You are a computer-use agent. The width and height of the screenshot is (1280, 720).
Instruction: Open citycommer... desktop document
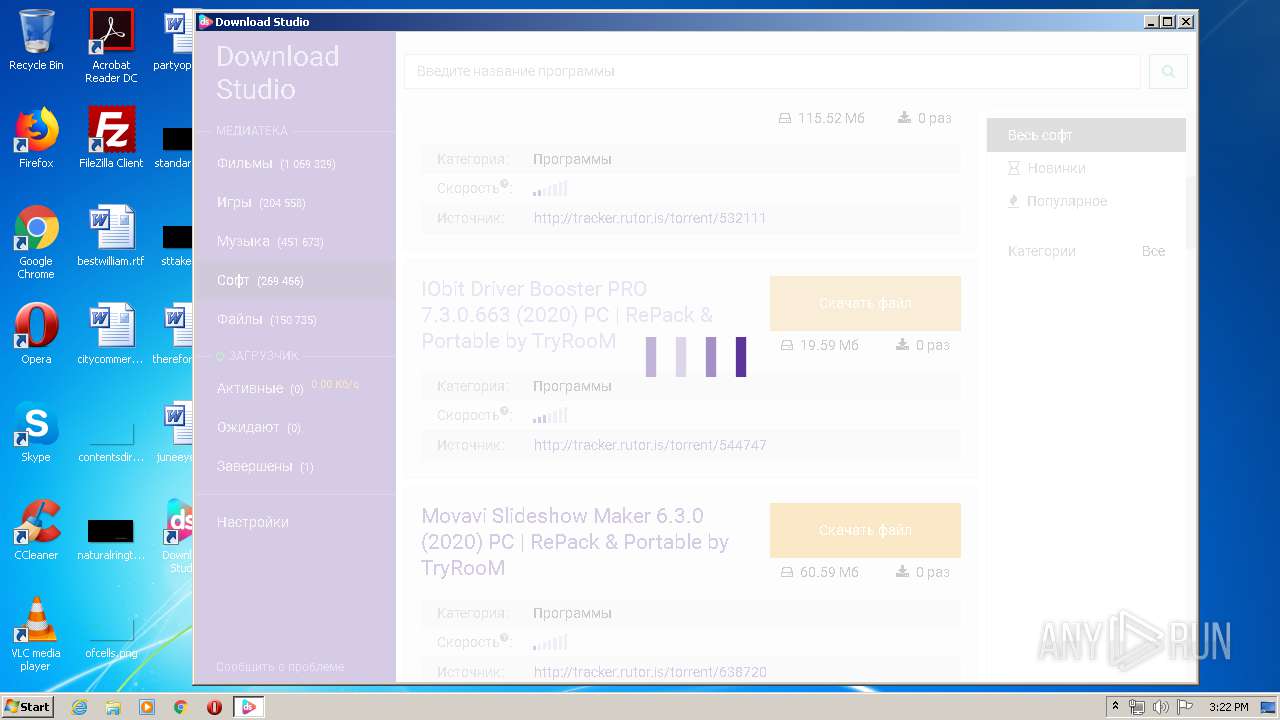(x=111, y=334)
